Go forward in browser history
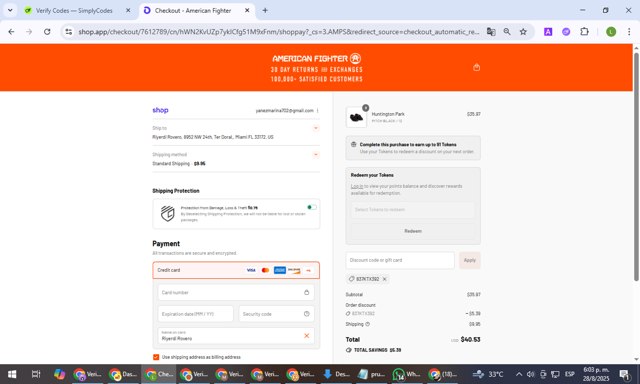The height and width of the screenshot is (384, 640). pos(29,31)
